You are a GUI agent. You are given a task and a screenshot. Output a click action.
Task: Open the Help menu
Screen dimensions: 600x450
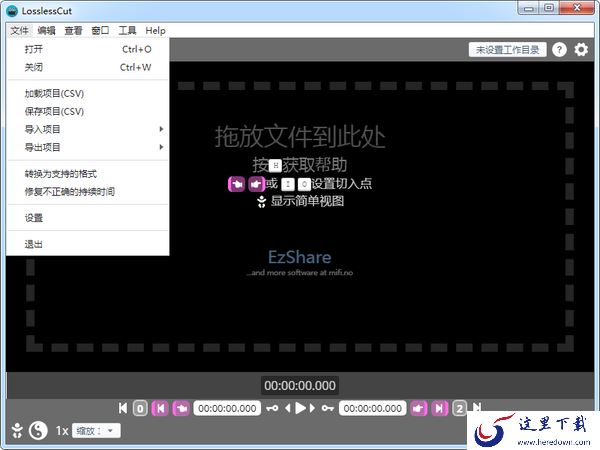[155, 31]
